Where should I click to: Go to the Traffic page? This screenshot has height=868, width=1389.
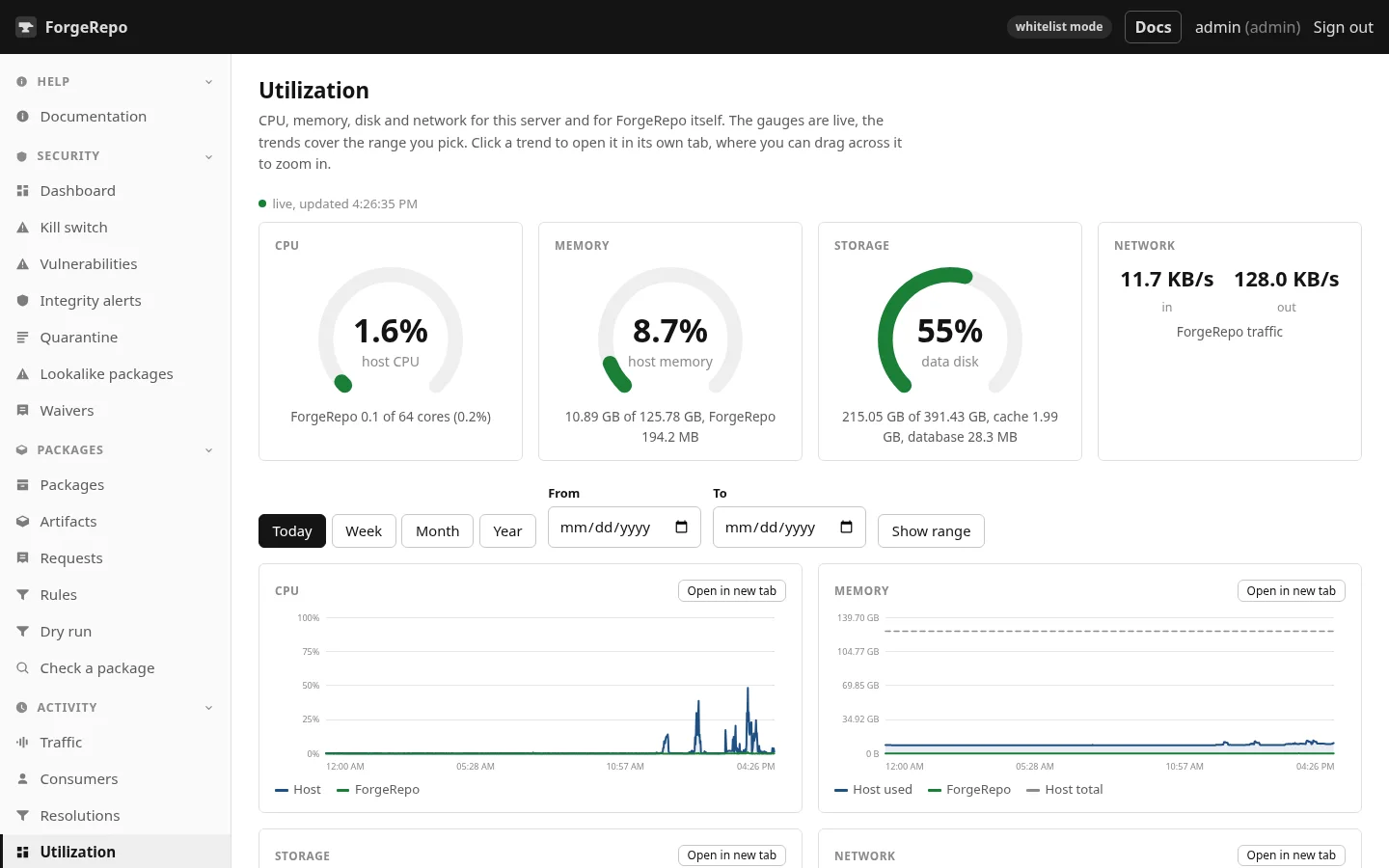tap(116, 743)
